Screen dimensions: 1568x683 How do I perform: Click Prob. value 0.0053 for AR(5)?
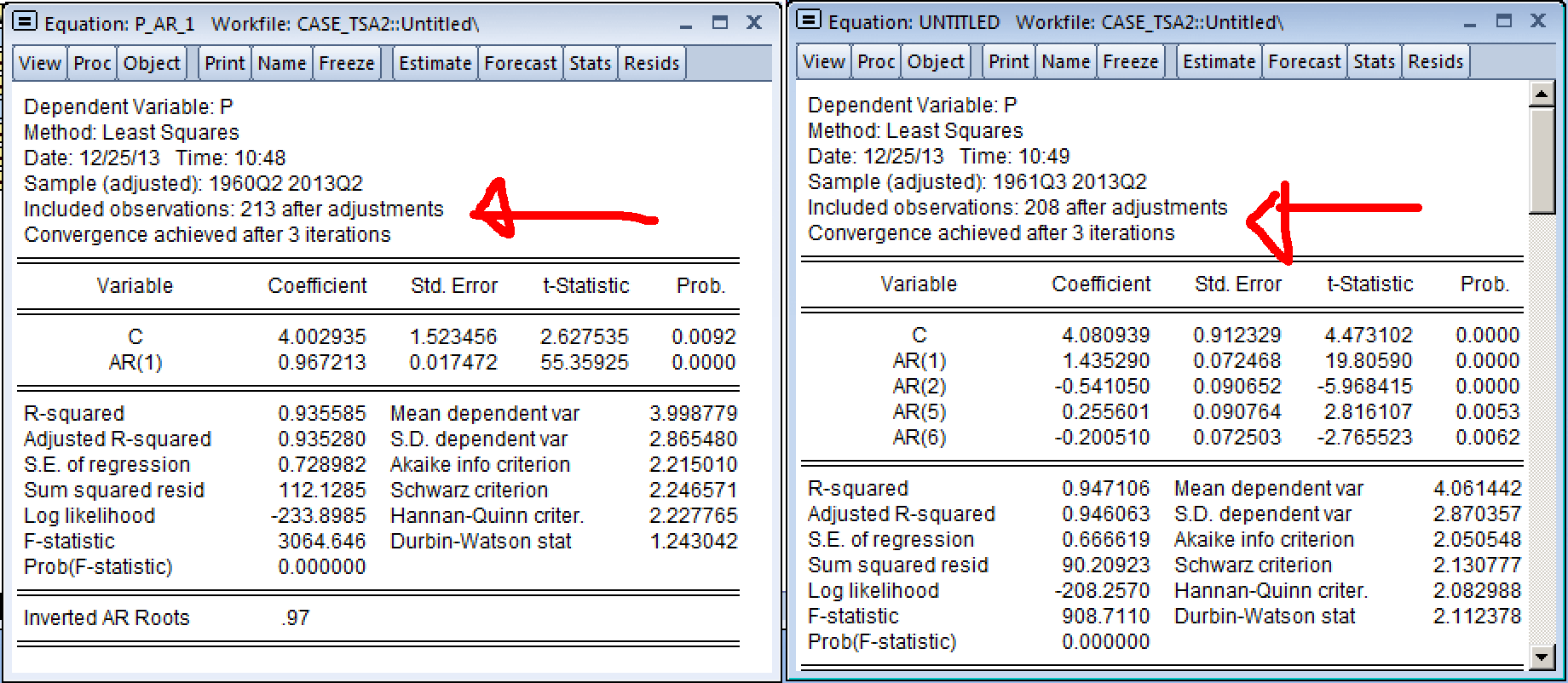pyautogui.click(x=1488, y=412)
